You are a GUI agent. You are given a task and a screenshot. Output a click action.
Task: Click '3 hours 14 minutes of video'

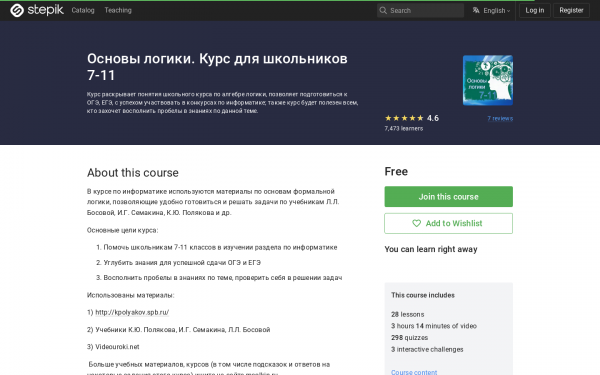[434, 326]
